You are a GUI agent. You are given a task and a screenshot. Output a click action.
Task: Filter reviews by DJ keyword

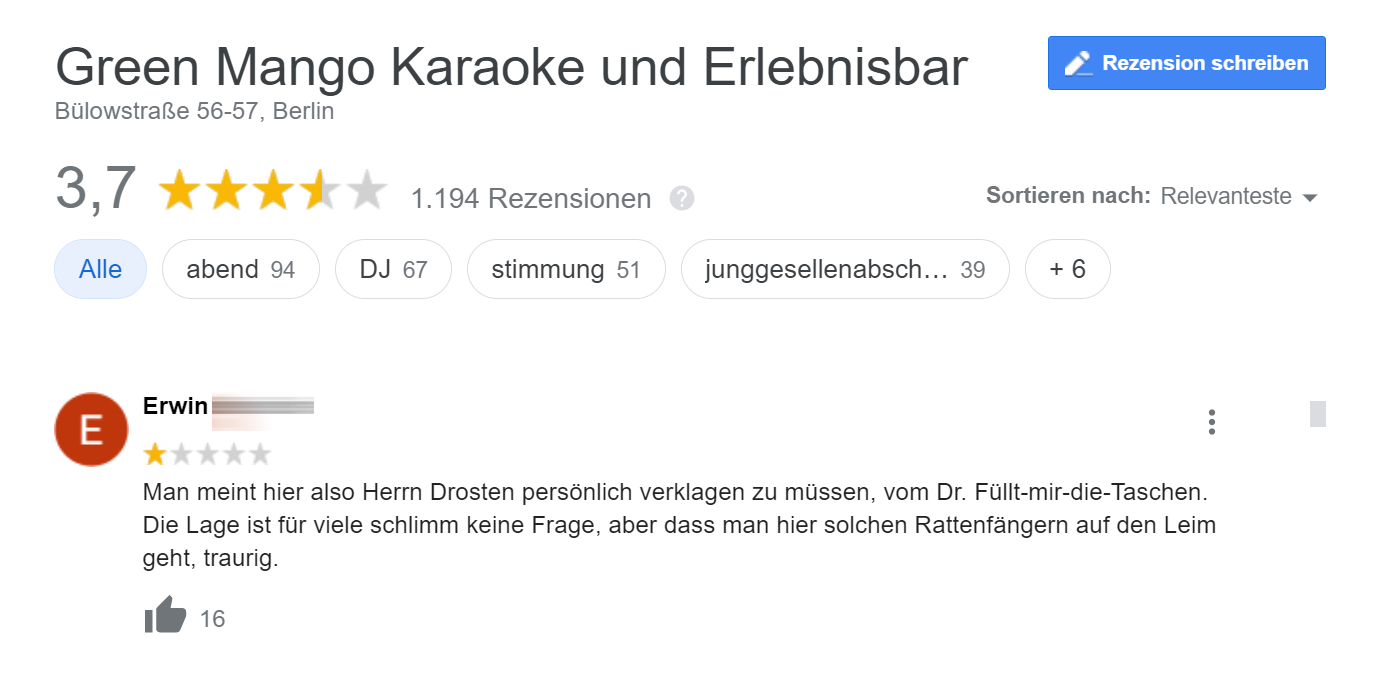393,269
